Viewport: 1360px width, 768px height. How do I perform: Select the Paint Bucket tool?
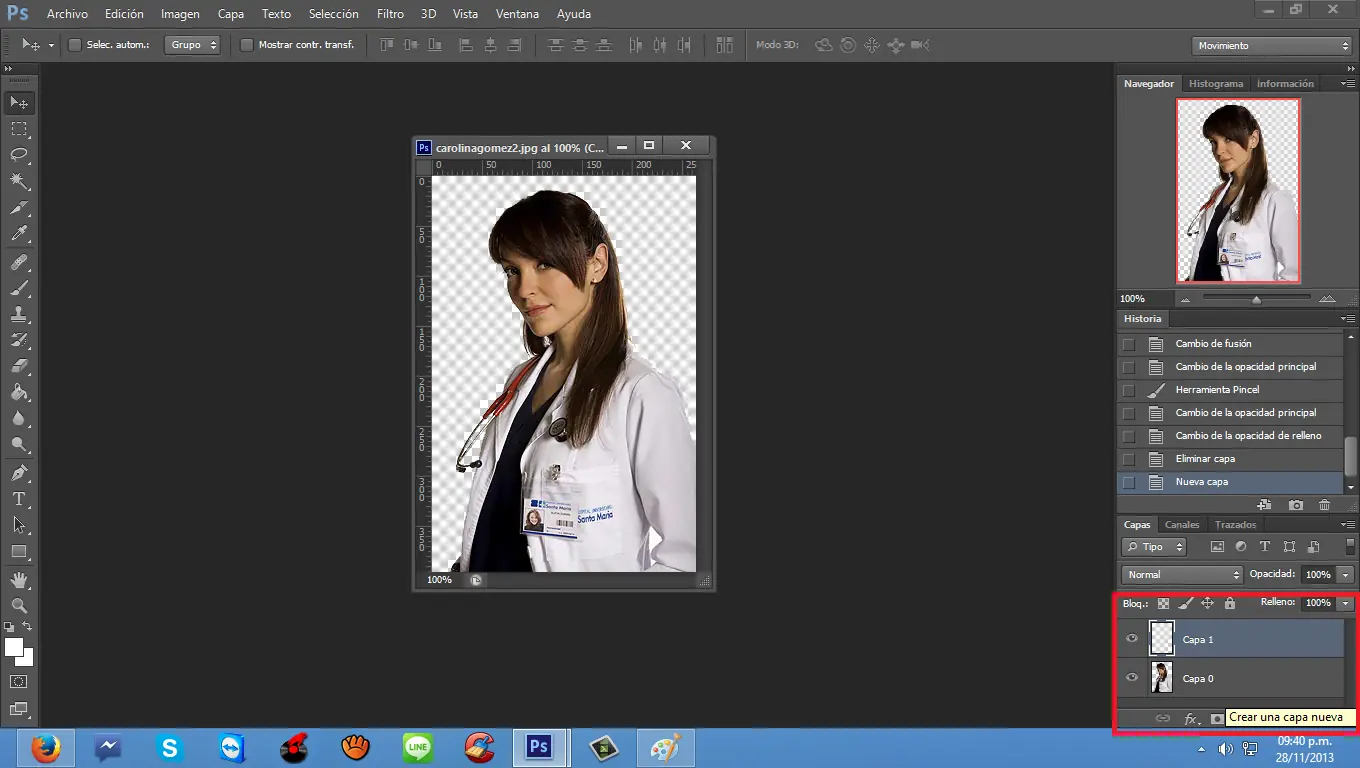click(x=19, y=392)
